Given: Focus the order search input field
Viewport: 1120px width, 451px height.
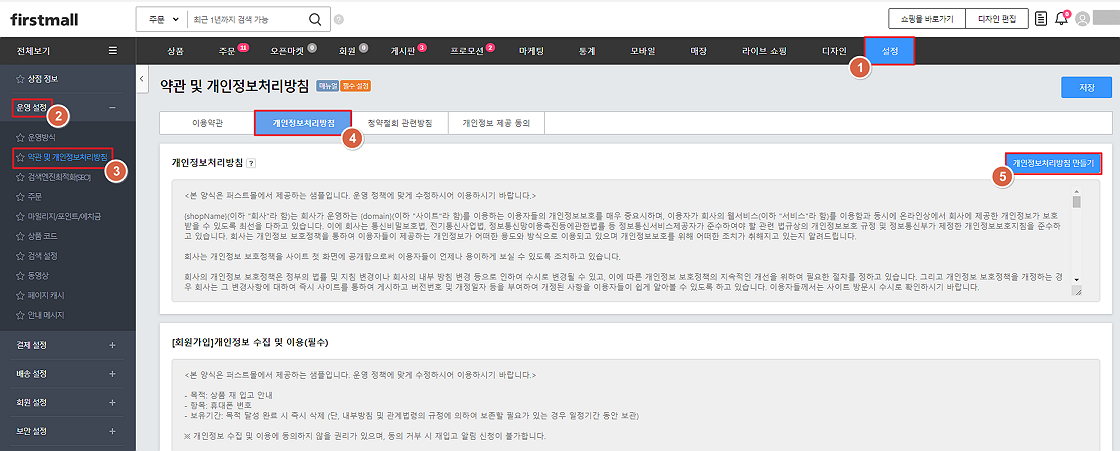Looking at the screenshot, I should 246,19.
